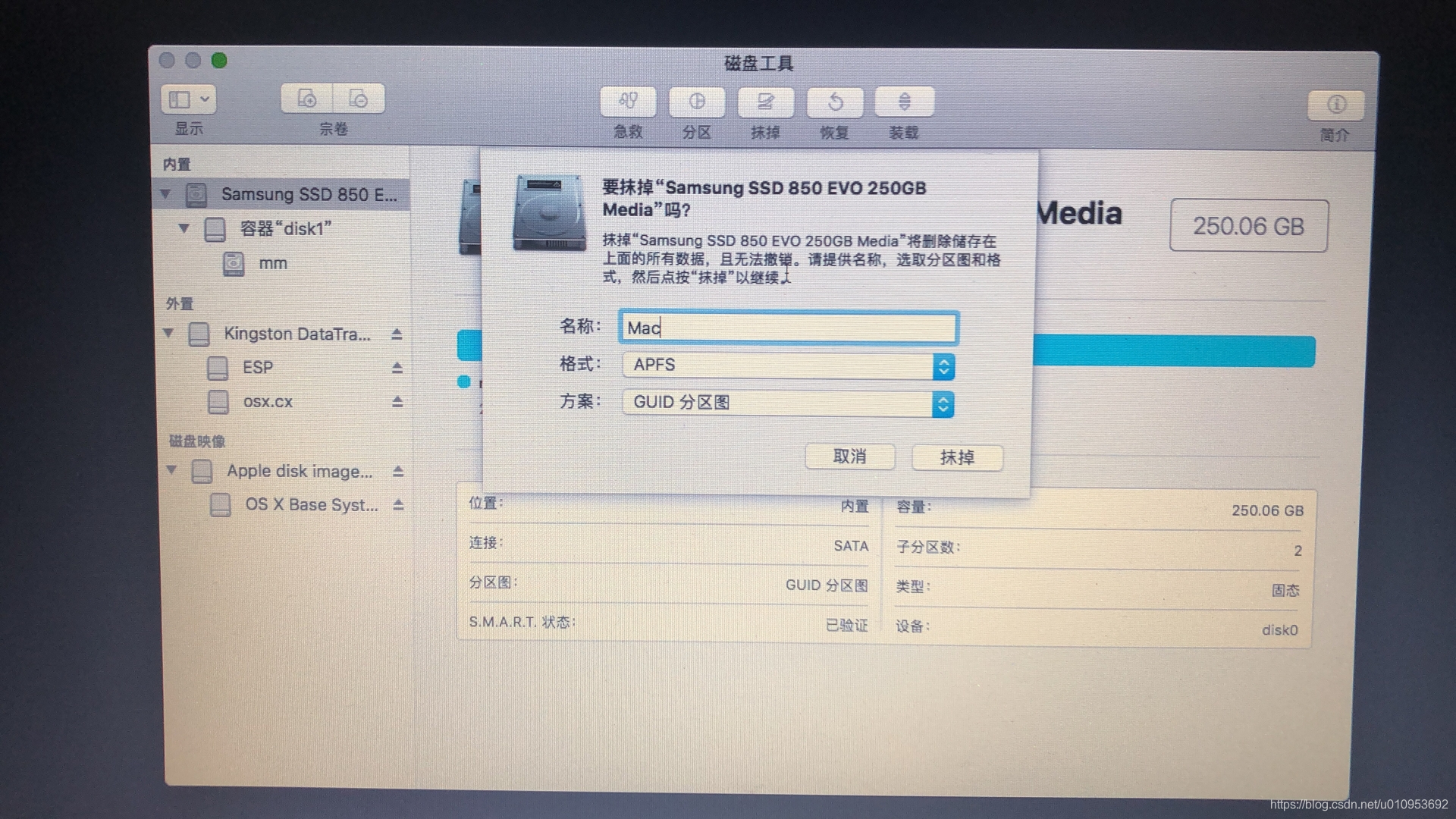
Task: Open the Format (格式) APFS dropdown
Action: 788,366
